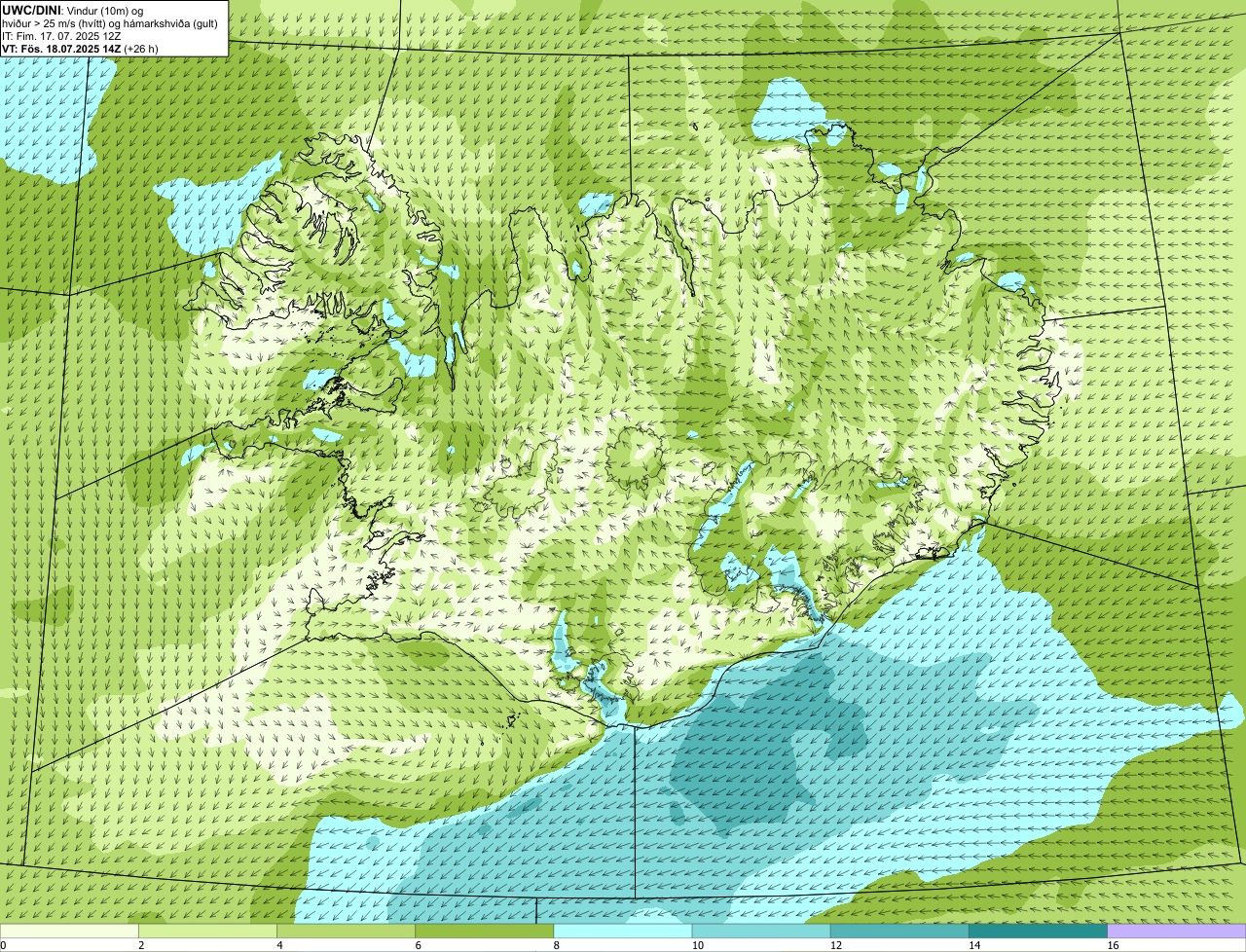This screenshot has height=952, width=1246.
Task: Click the "0" label on the wind scale
Action: point(4,945)
